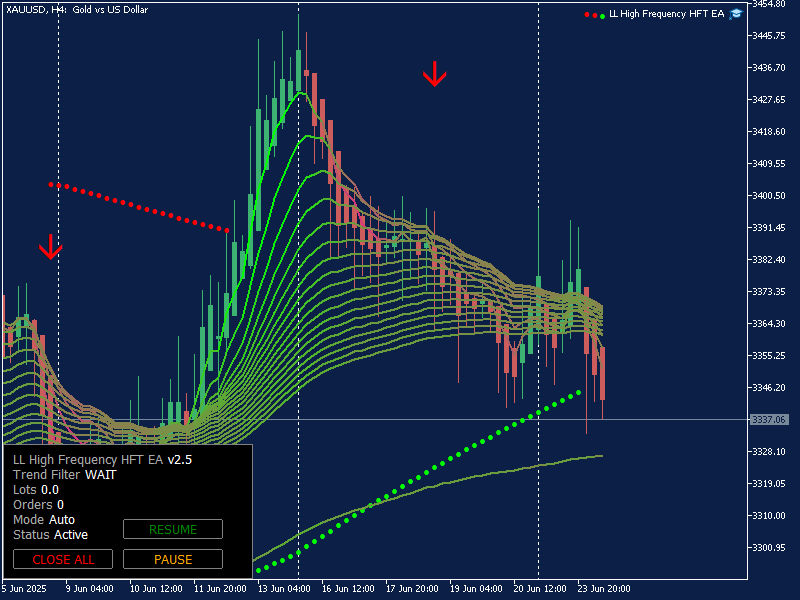Click the 19 Jun 04:00 time axis label
The width and height of the screenshot is (800, 600).
point(476,588)
